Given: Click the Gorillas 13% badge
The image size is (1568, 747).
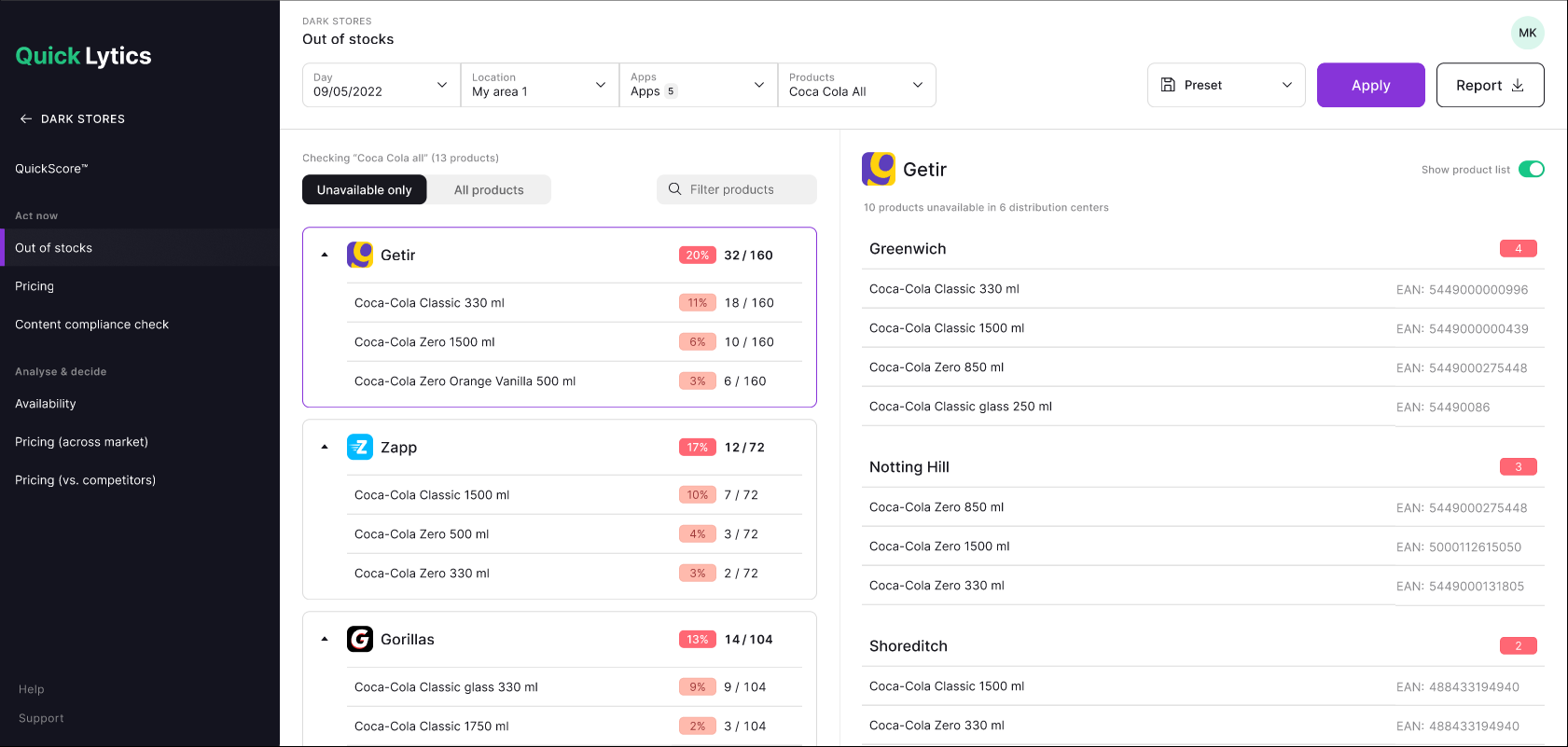Looking at the screenshot, I should pyautogui.click(x=698, y=640).
